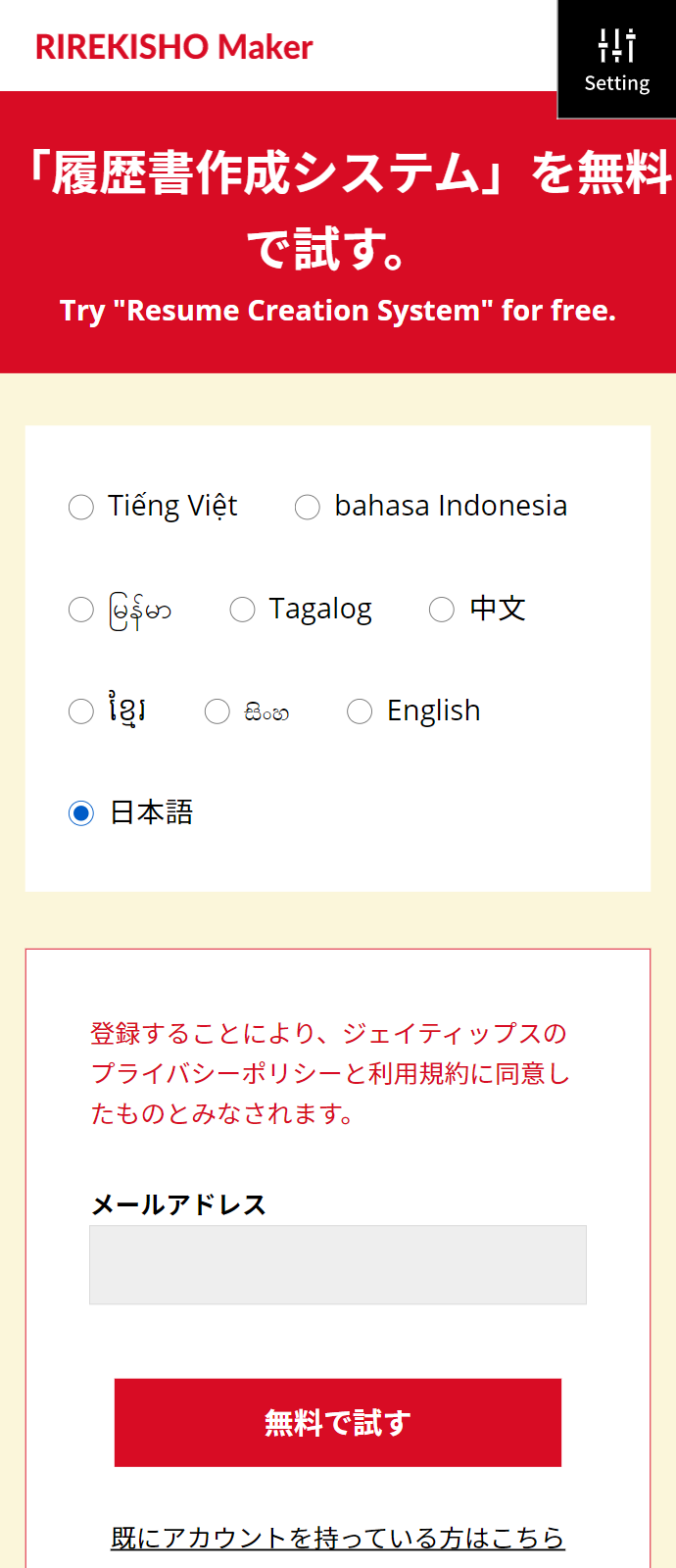Viewport: 676px width, 1568px height.
Task: Choose the bahasa Indonesia radio button
Action: (x=308, y=507)
